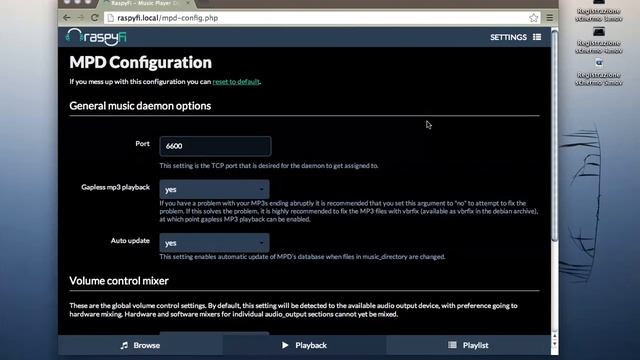Click the Port label

(x=142, y=144)
